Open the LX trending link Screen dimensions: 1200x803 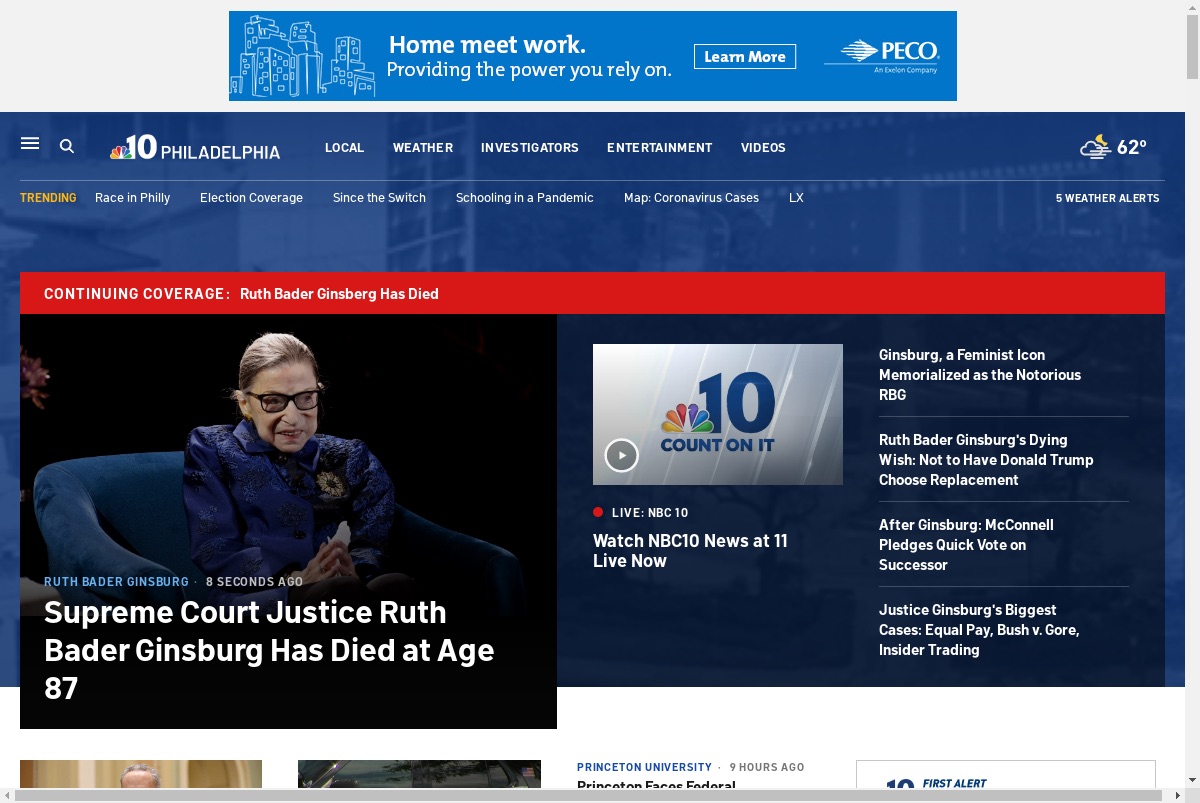(x=796, y=198)
